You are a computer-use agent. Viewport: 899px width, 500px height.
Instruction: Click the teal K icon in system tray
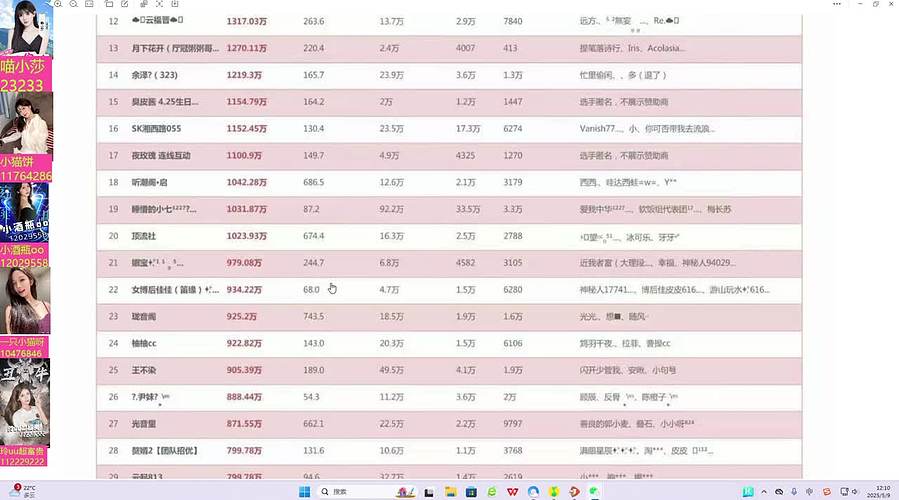748,491
